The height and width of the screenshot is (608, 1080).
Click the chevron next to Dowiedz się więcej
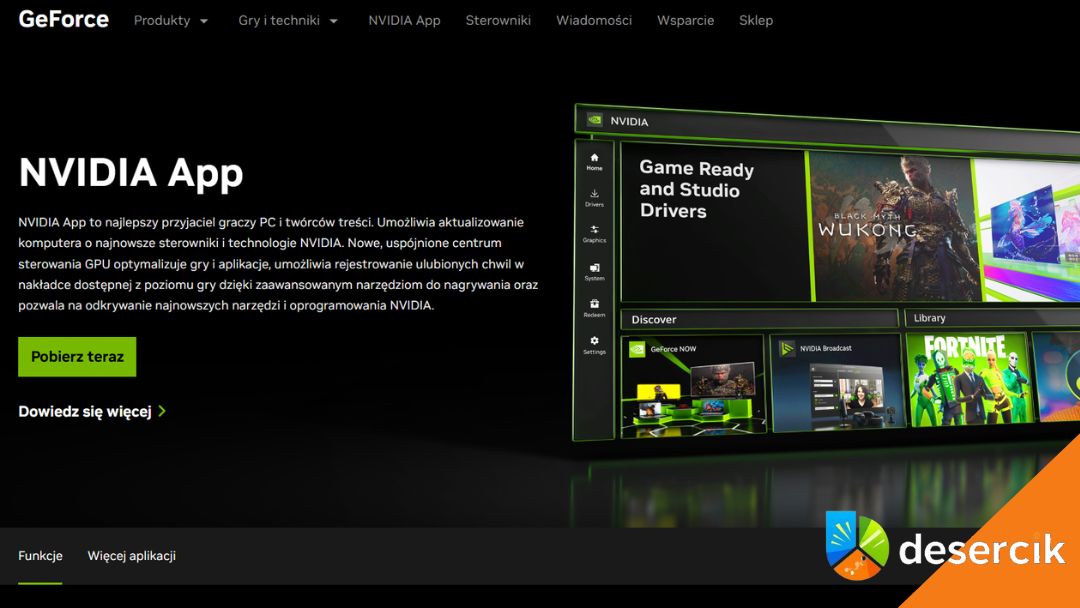tap(162, 411)
